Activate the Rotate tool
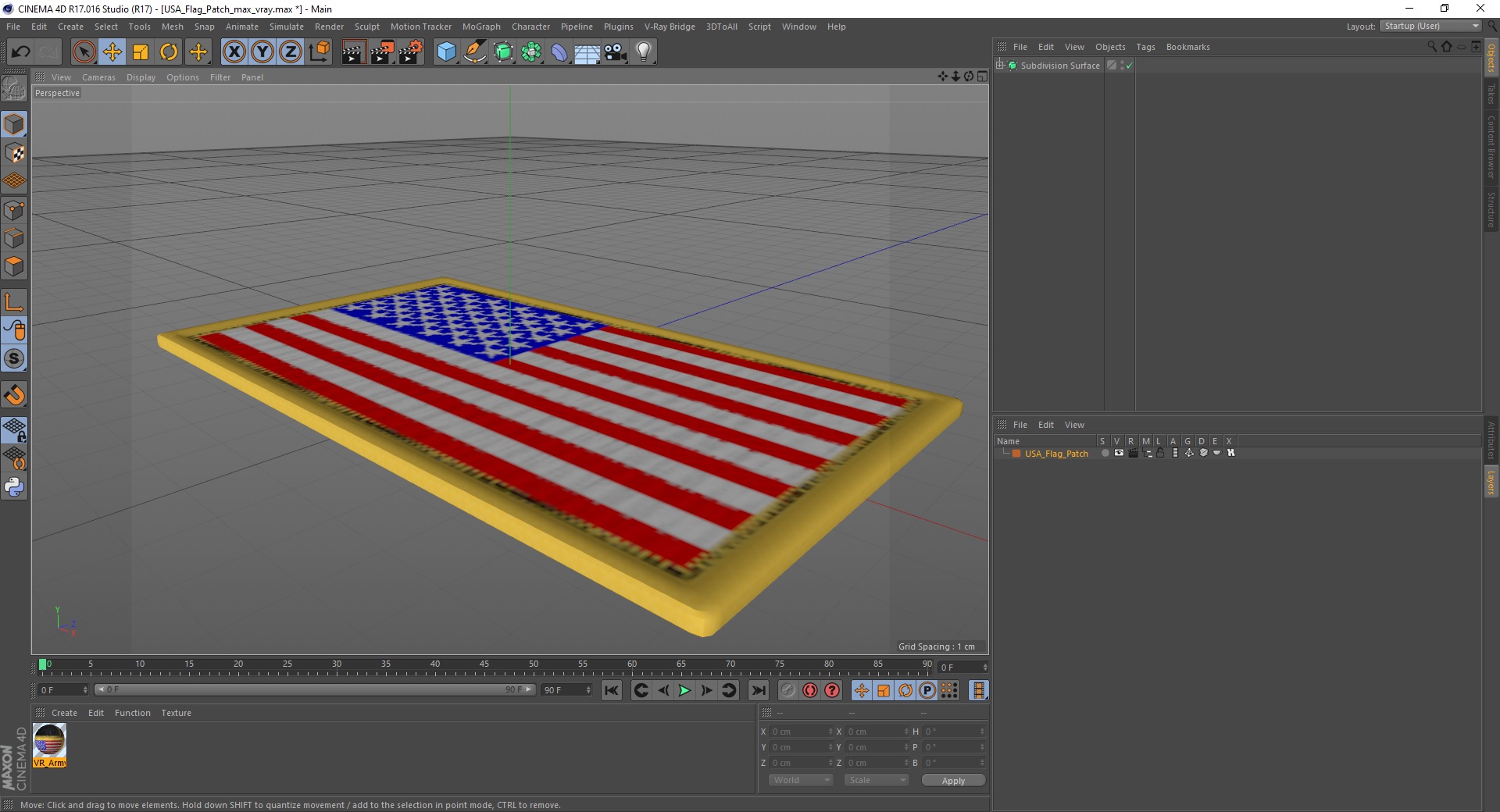The height and width of the screenshot is (812, 1500). click(x=169, y=52)
